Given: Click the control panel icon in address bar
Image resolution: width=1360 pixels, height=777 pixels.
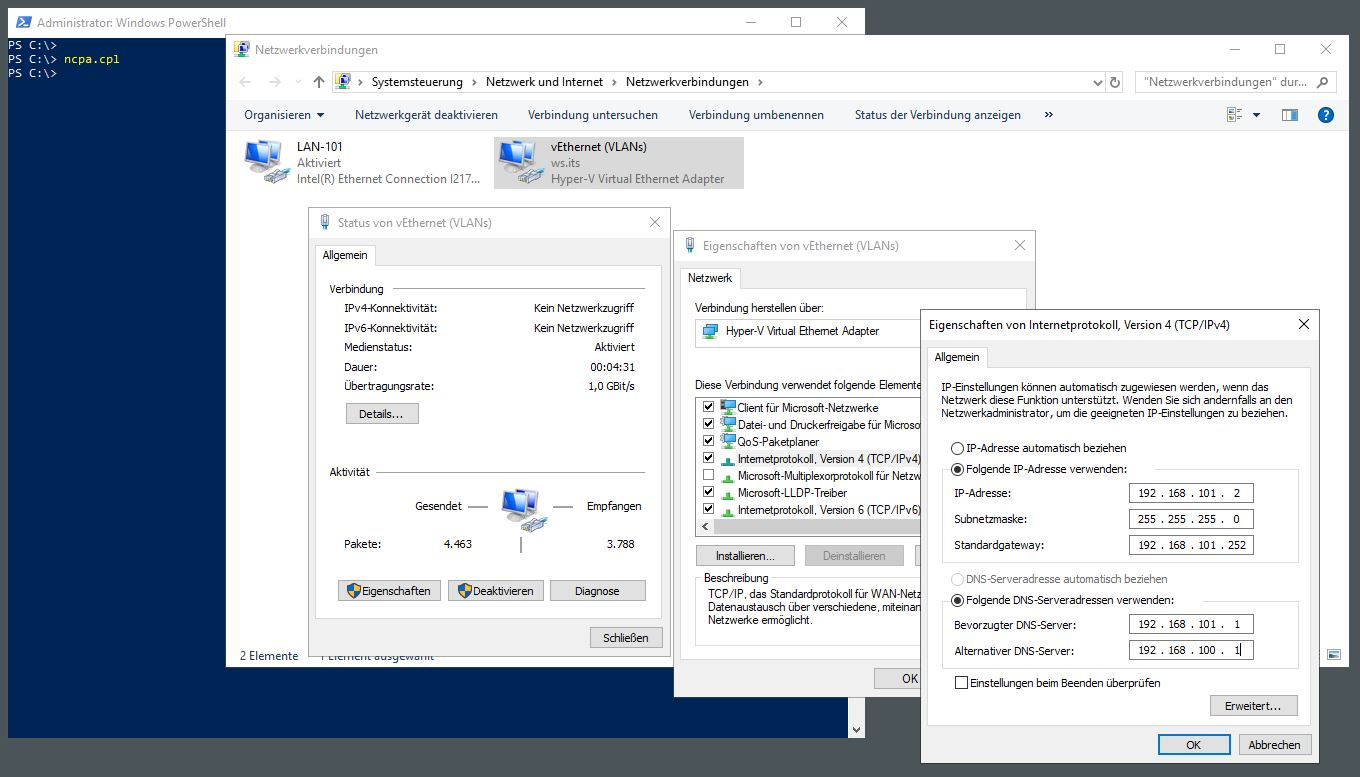Looking at the screenshot, I should coord(344,82).
